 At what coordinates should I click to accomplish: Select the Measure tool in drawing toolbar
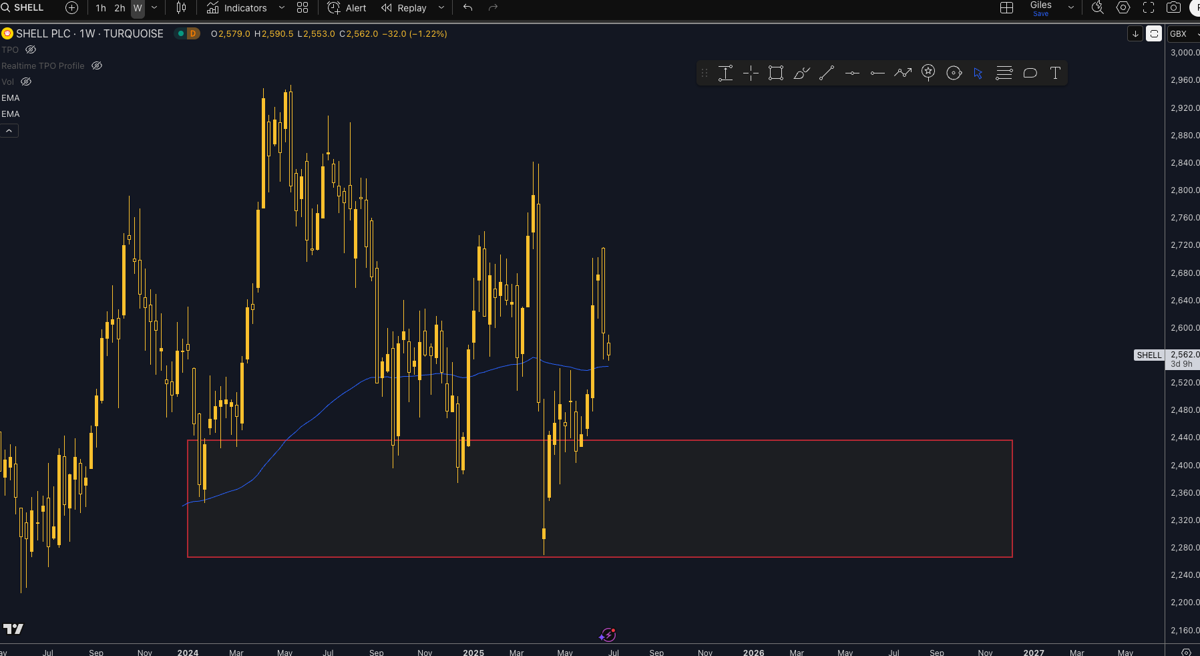coord(725,73)
